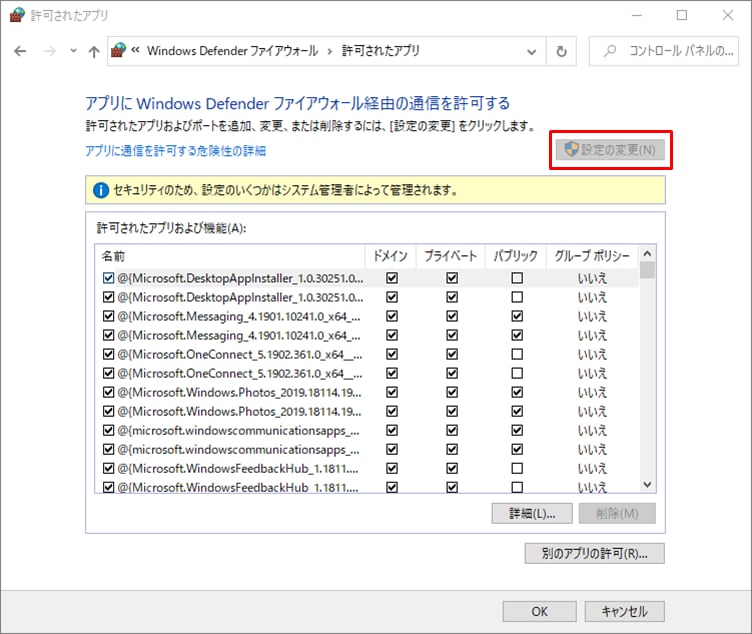Sort by the グループ ポリシー column header
This screenshot has width=752, height=634.
[592, 256]
